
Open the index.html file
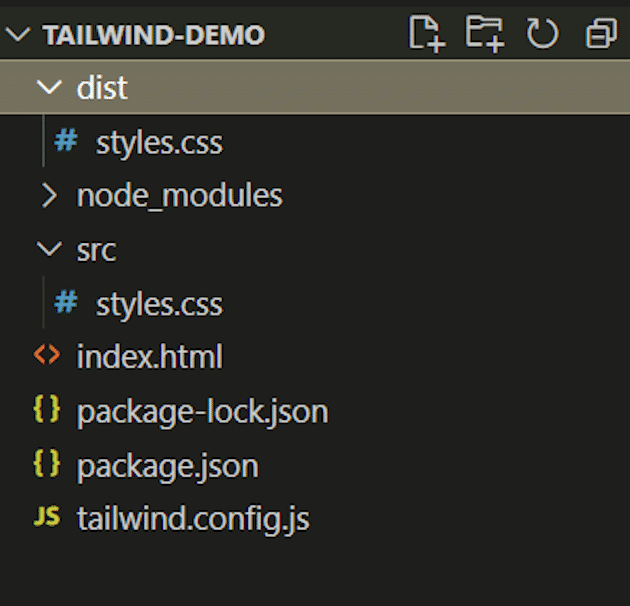point(149,357)
